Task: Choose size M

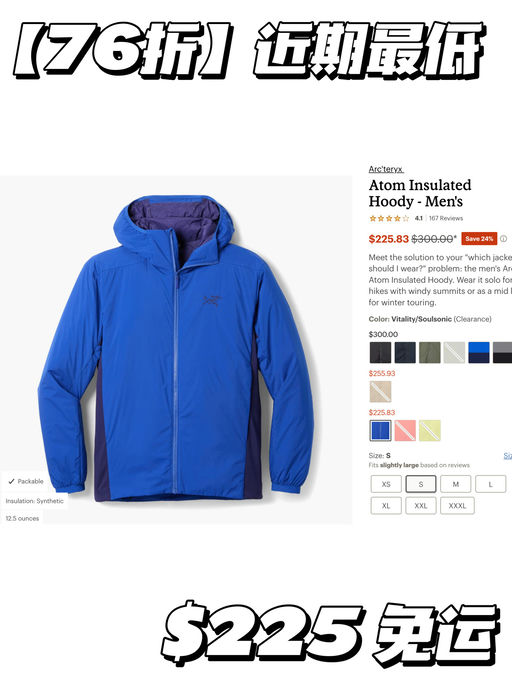Action: [x=455, y=484]
